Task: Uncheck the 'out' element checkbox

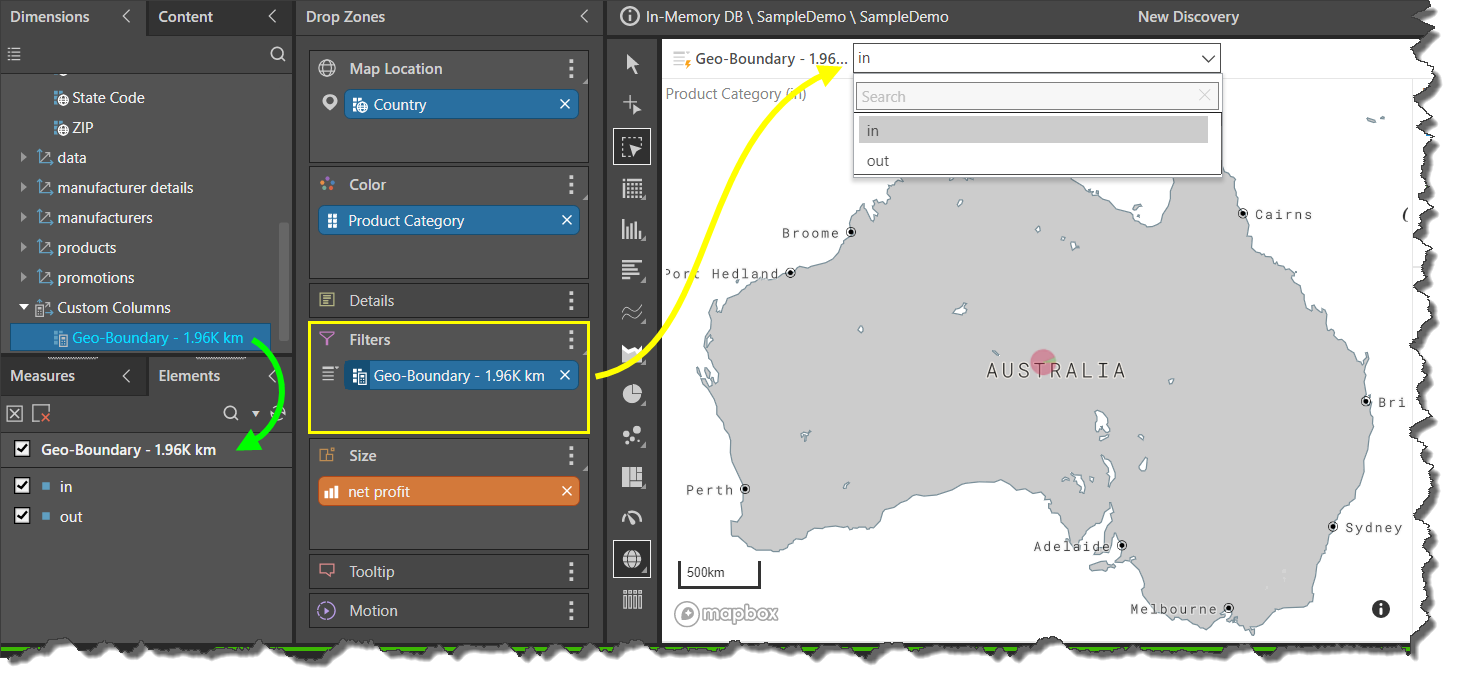Action: 22,516
